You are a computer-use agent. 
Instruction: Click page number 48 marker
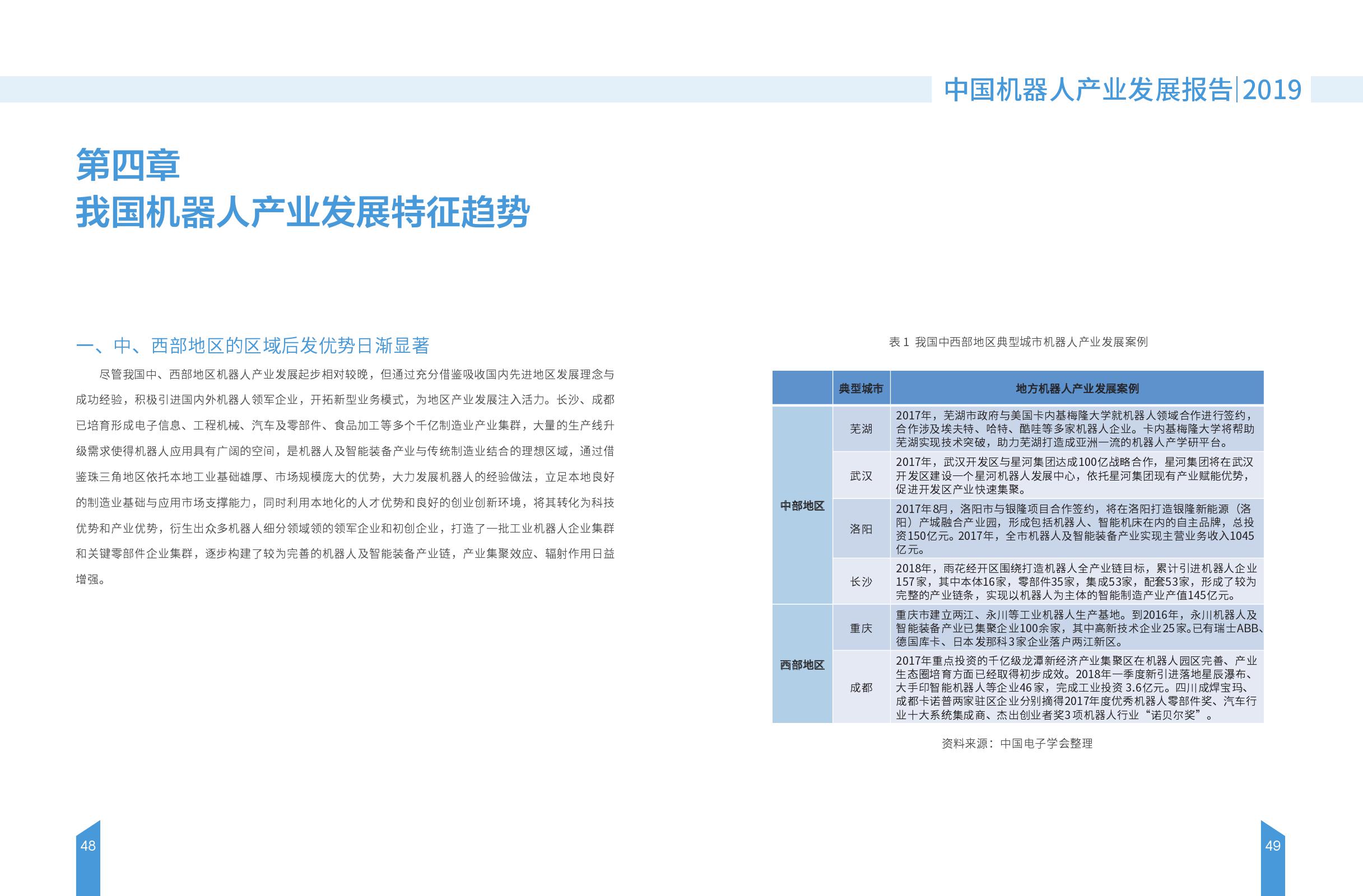[x=88, y=846]
